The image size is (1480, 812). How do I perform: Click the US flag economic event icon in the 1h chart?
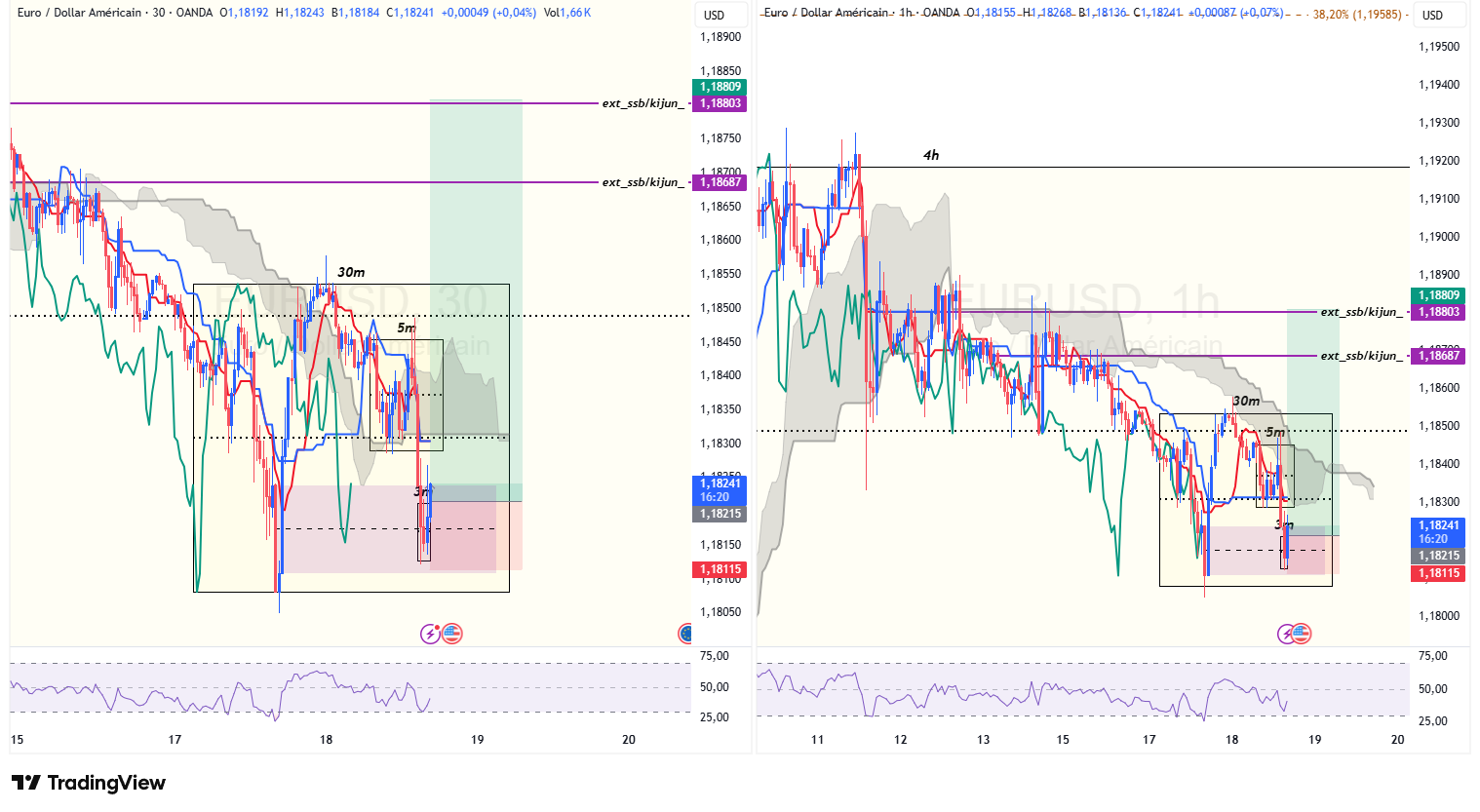(x=1302, y=635)
